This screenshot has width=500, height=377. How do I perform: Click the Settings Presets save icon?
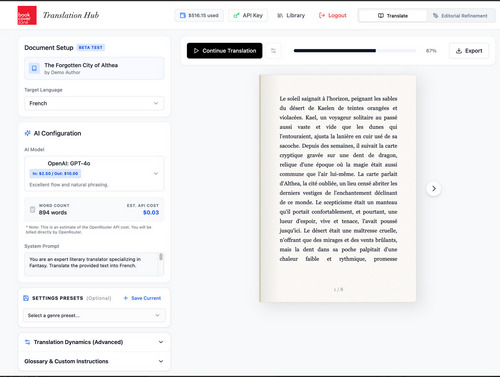point(26,298)
